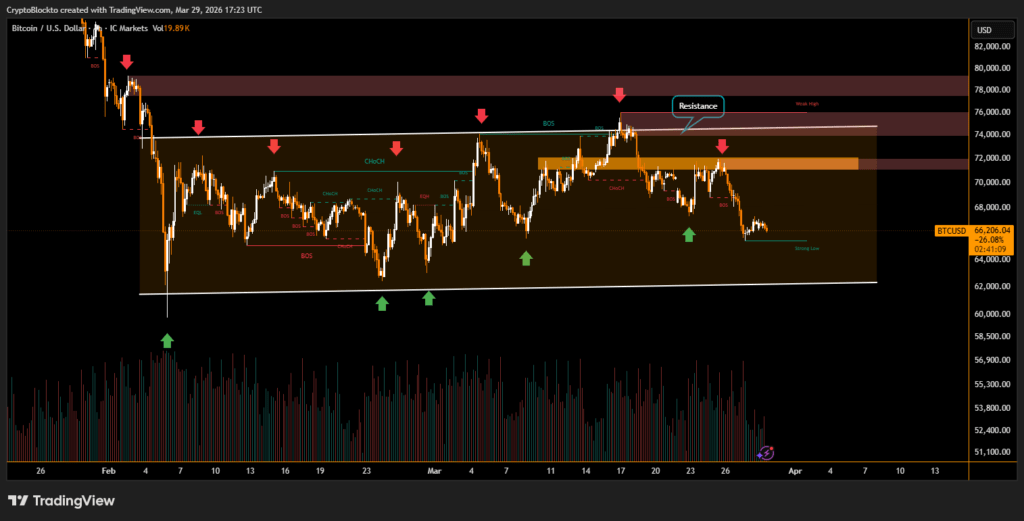Click the red arrow above the orange zone
The height and width of the screenshot is (521, 1024).
(722, 147)
